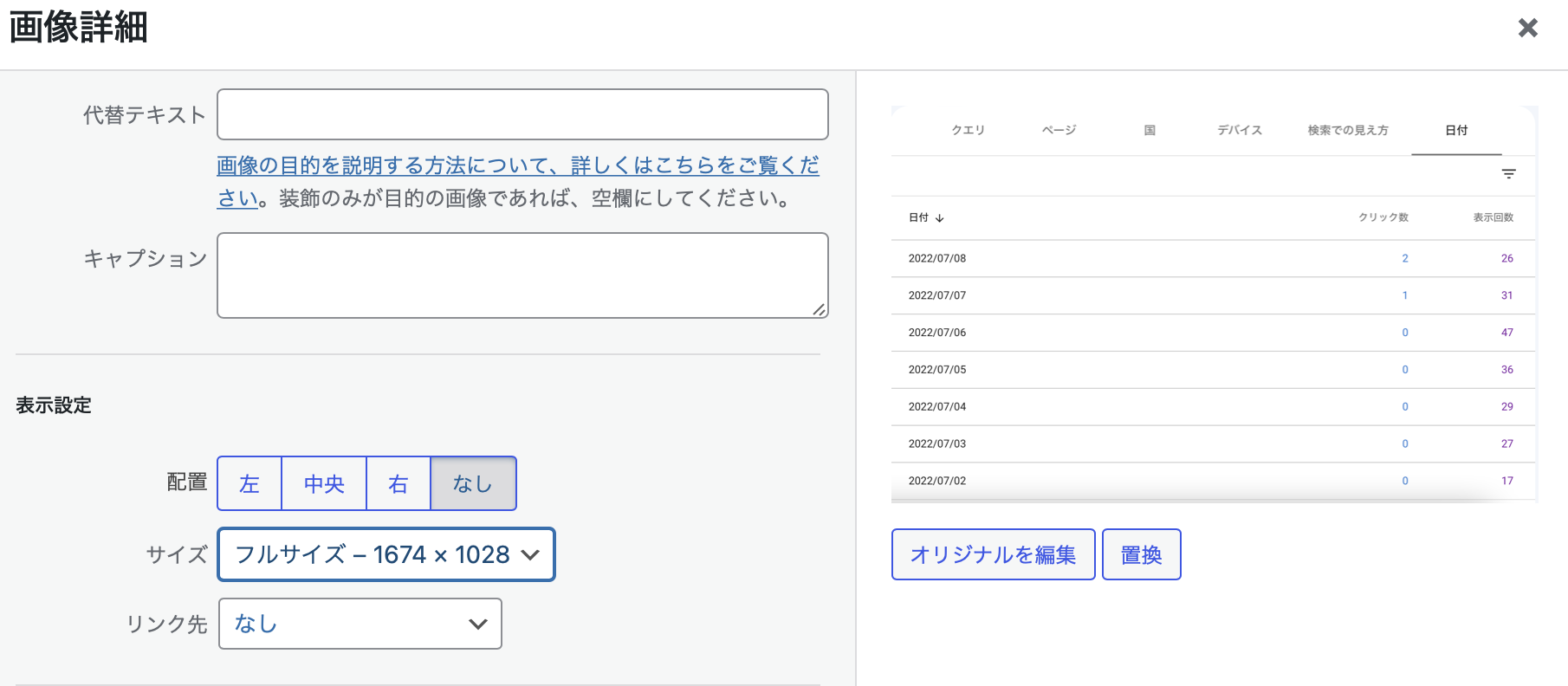Click the 表示回数 column header
This screenshot has width=1568, height=686.
(x=1493, y=217)
